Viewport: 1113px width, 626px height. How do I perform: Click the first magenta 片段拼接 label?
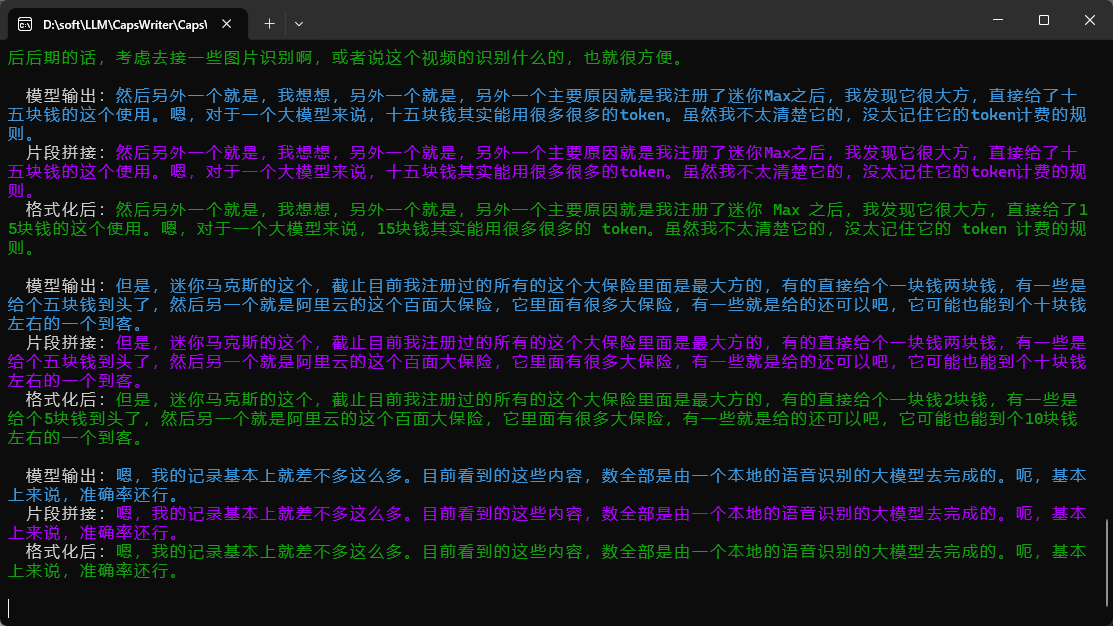tap(65, 153)
